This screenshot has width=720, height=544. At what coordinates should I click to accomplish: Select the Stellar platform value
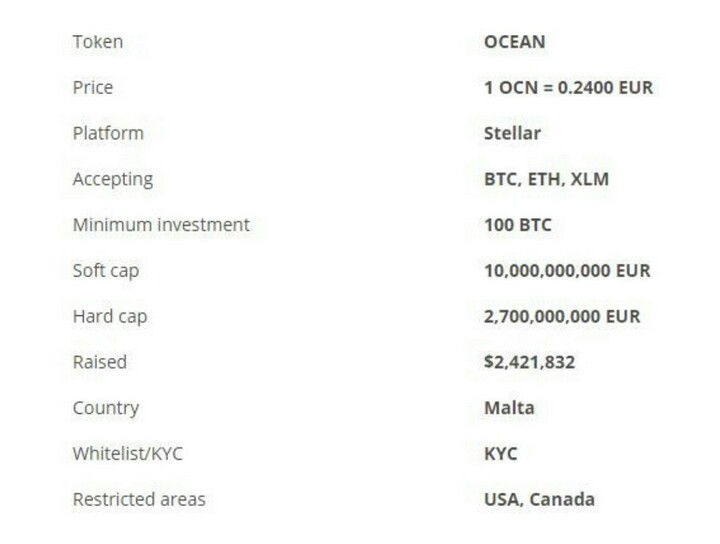point(512,133)
